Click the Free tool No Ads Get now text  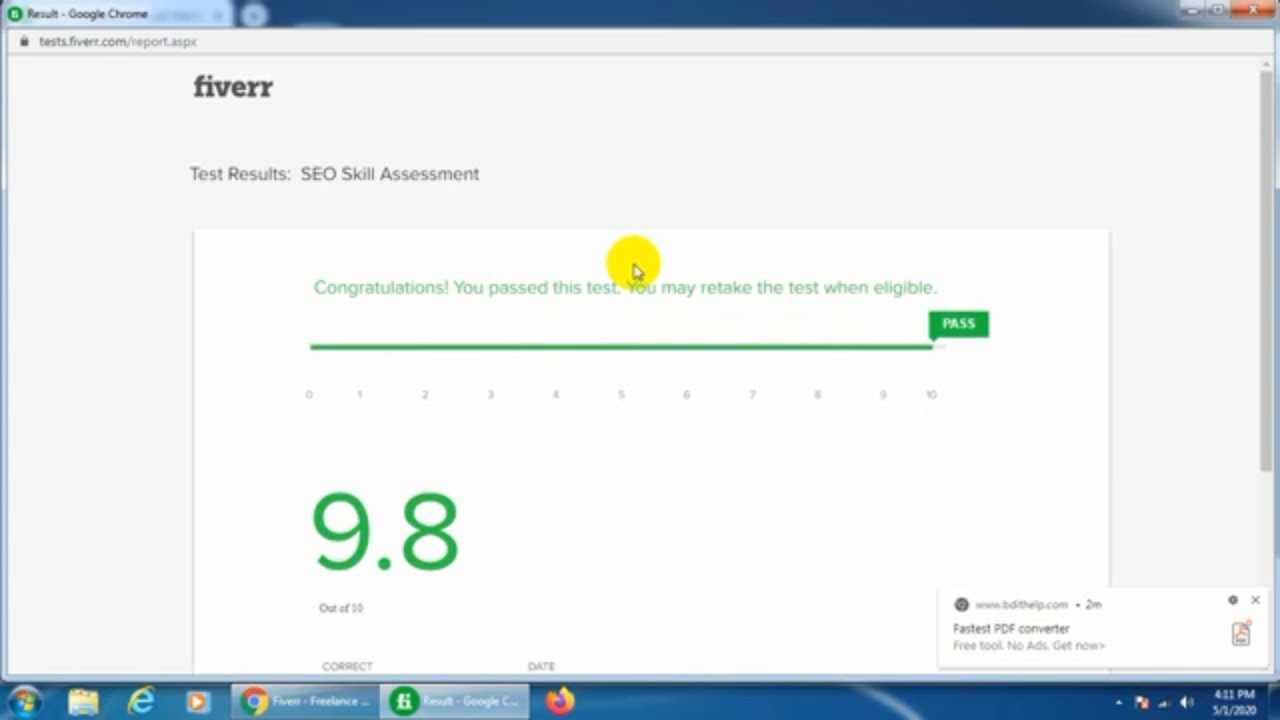pyautogui.click(x=1029, y=646)
